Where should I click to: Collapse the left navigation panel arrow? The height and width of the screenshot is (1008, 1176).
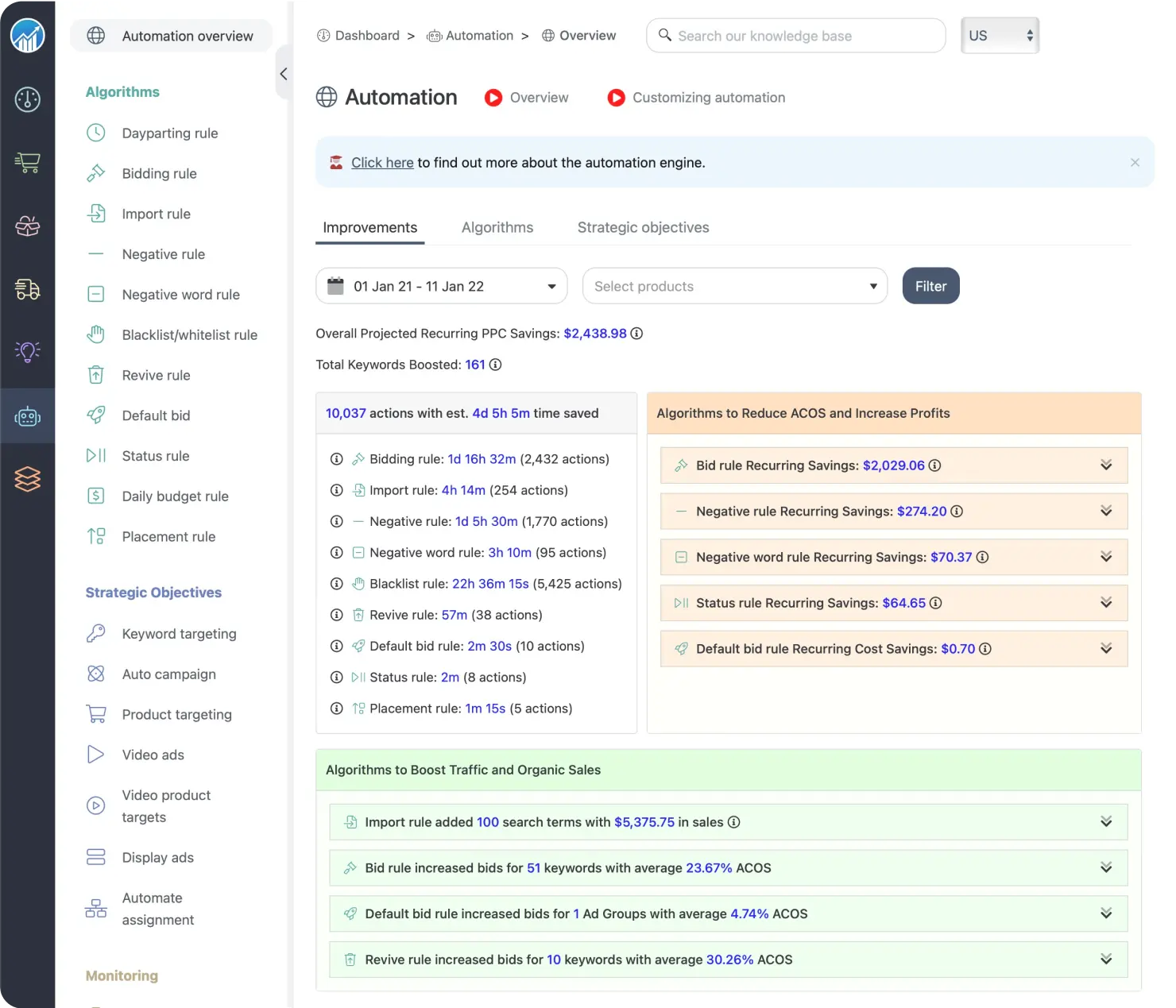pyautogui.click(x=284, y=74)
